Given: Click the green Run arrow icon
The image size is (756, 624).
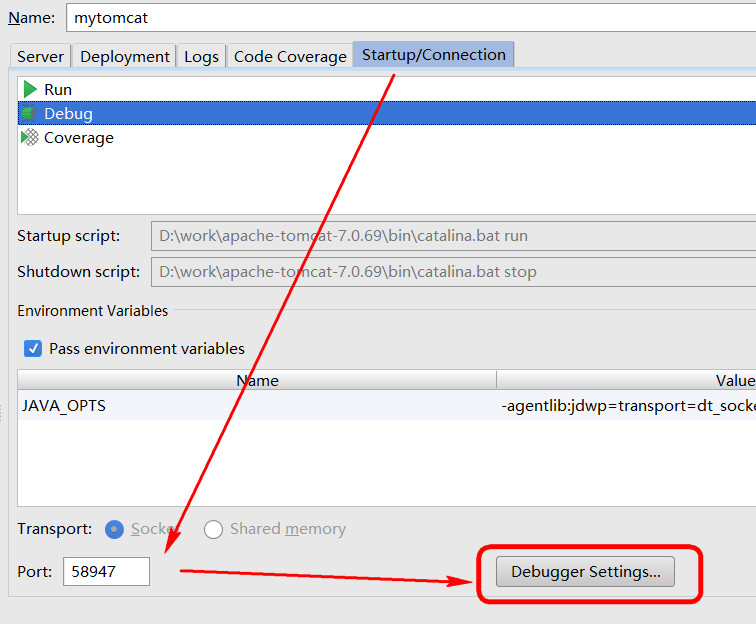Looking at the screenshot, I should point(30,89).
